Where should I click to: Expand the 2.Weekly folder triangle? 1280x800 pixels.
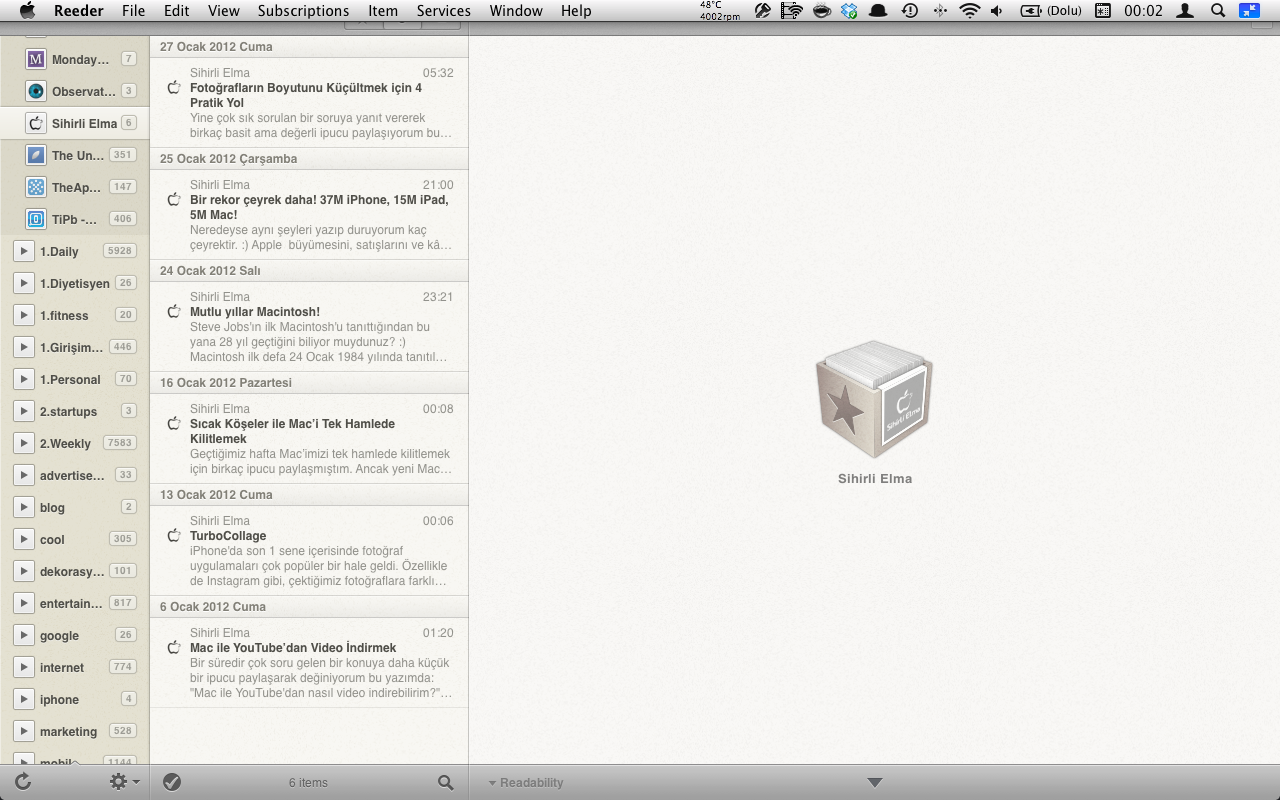click(24, 443)
